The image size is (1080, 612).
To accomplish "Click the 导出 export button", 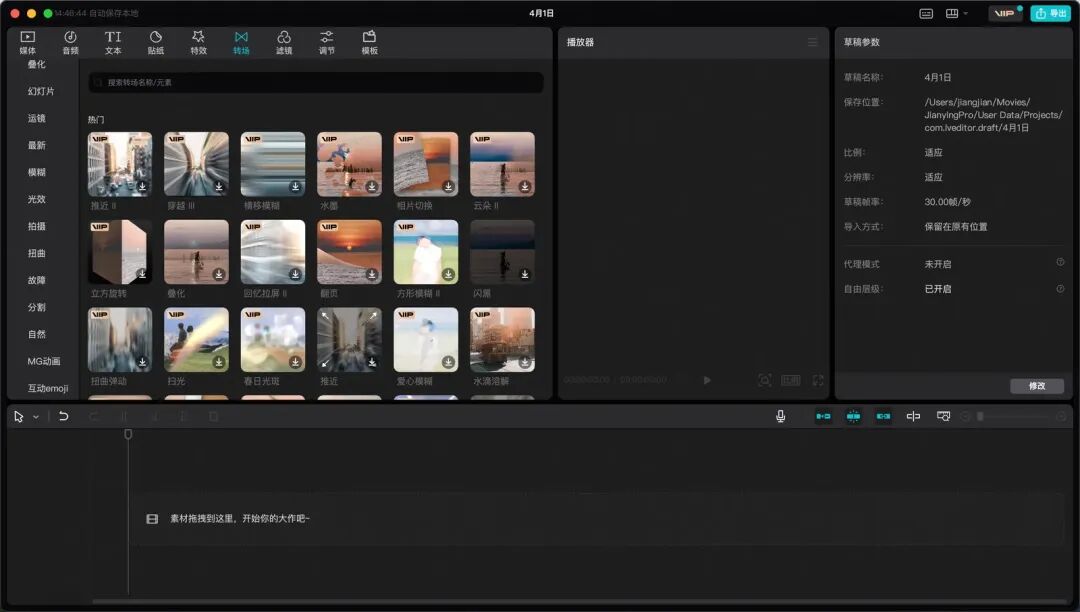I will (x=1050, y=13).
